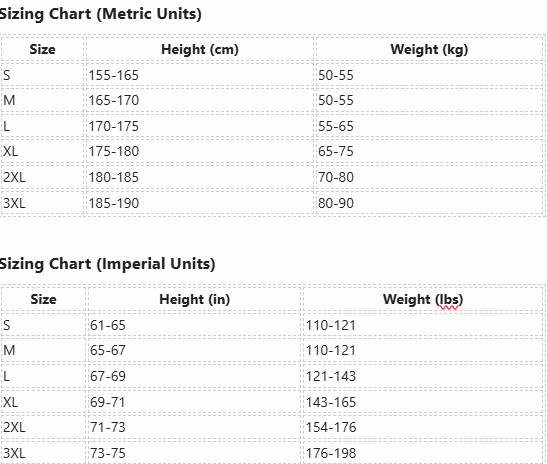This screenshot has height=464, width=547.
Task: Click the 73-75 inches height cell
Action: pyautogui.click(x=194, y=453)
